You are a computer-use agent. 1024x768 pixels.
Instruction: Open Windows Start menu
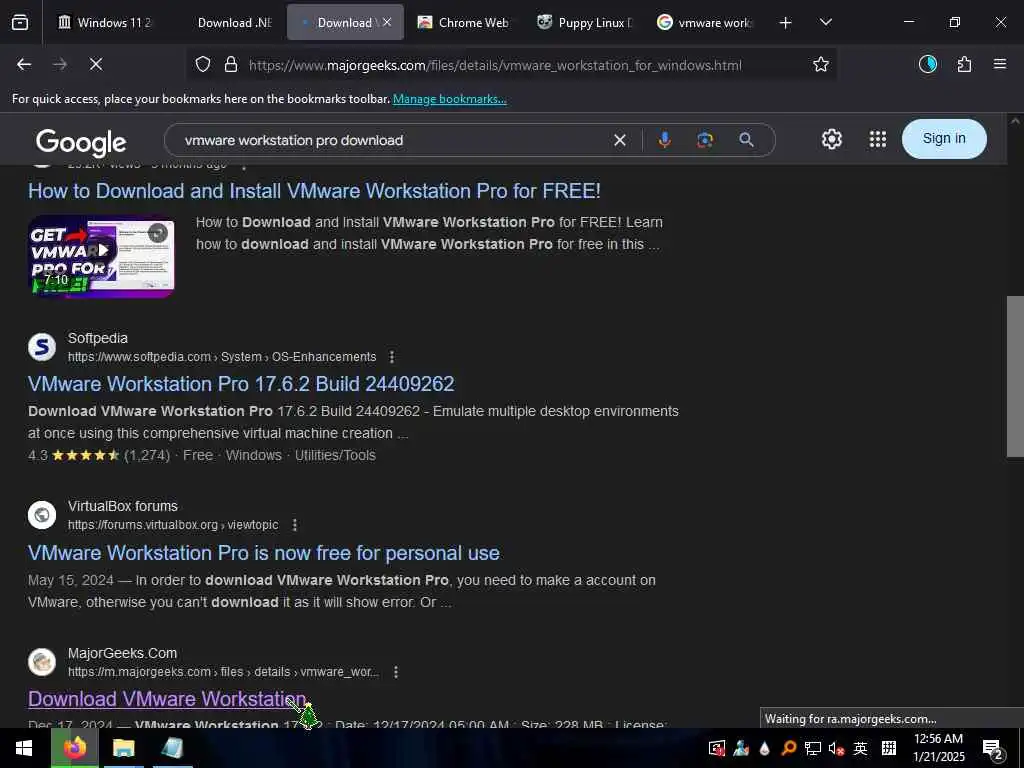24,748
